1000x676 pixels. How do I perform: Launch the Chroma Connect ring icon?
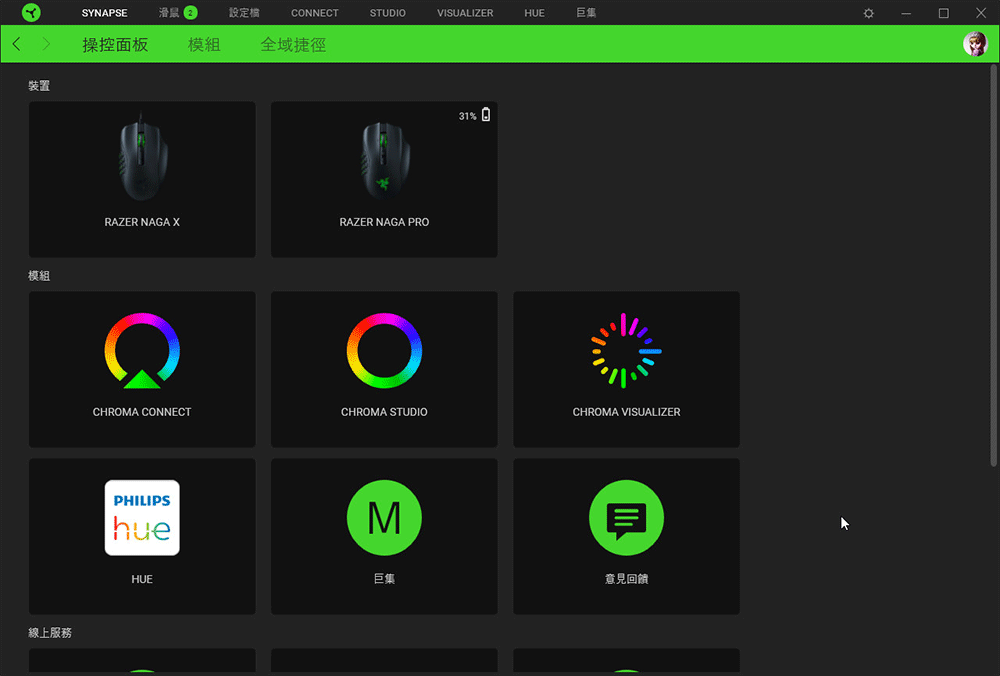(142, 351)
